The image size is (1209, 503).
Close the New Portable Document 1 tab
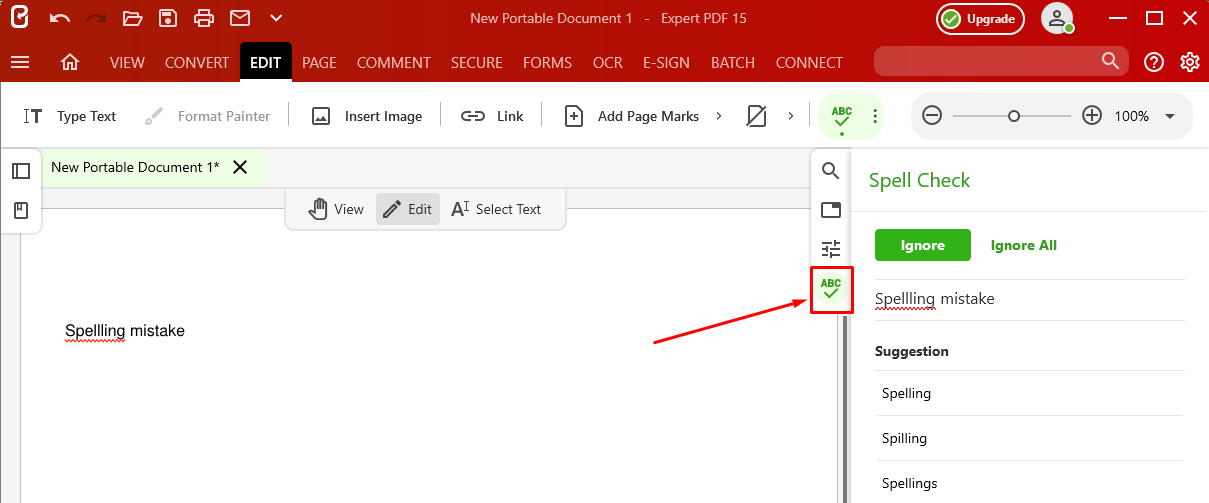pyautogui.click(x=240, y=167)
